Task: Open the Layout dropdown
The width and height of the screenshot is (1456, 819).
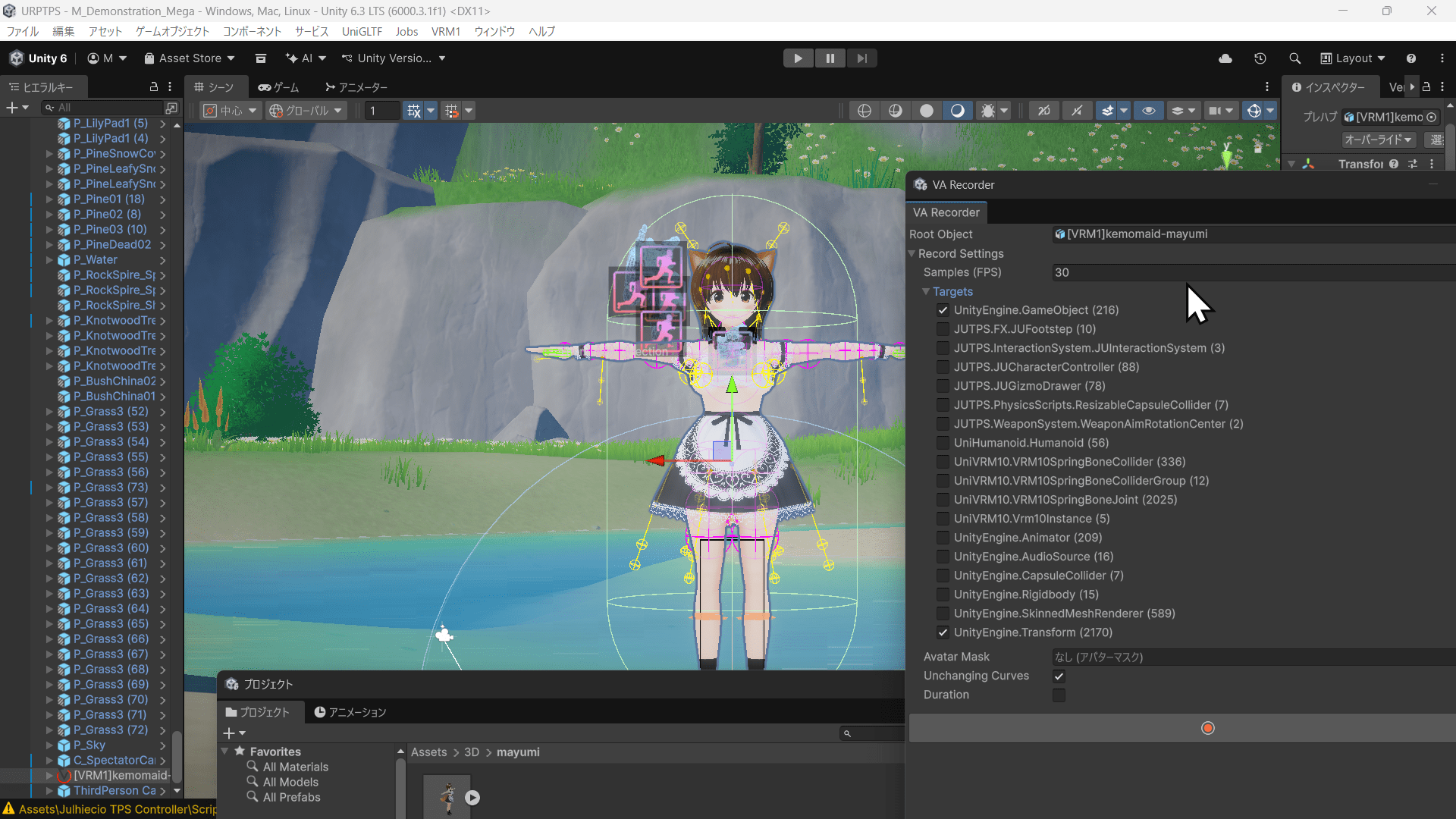Action: [1353, 58]
